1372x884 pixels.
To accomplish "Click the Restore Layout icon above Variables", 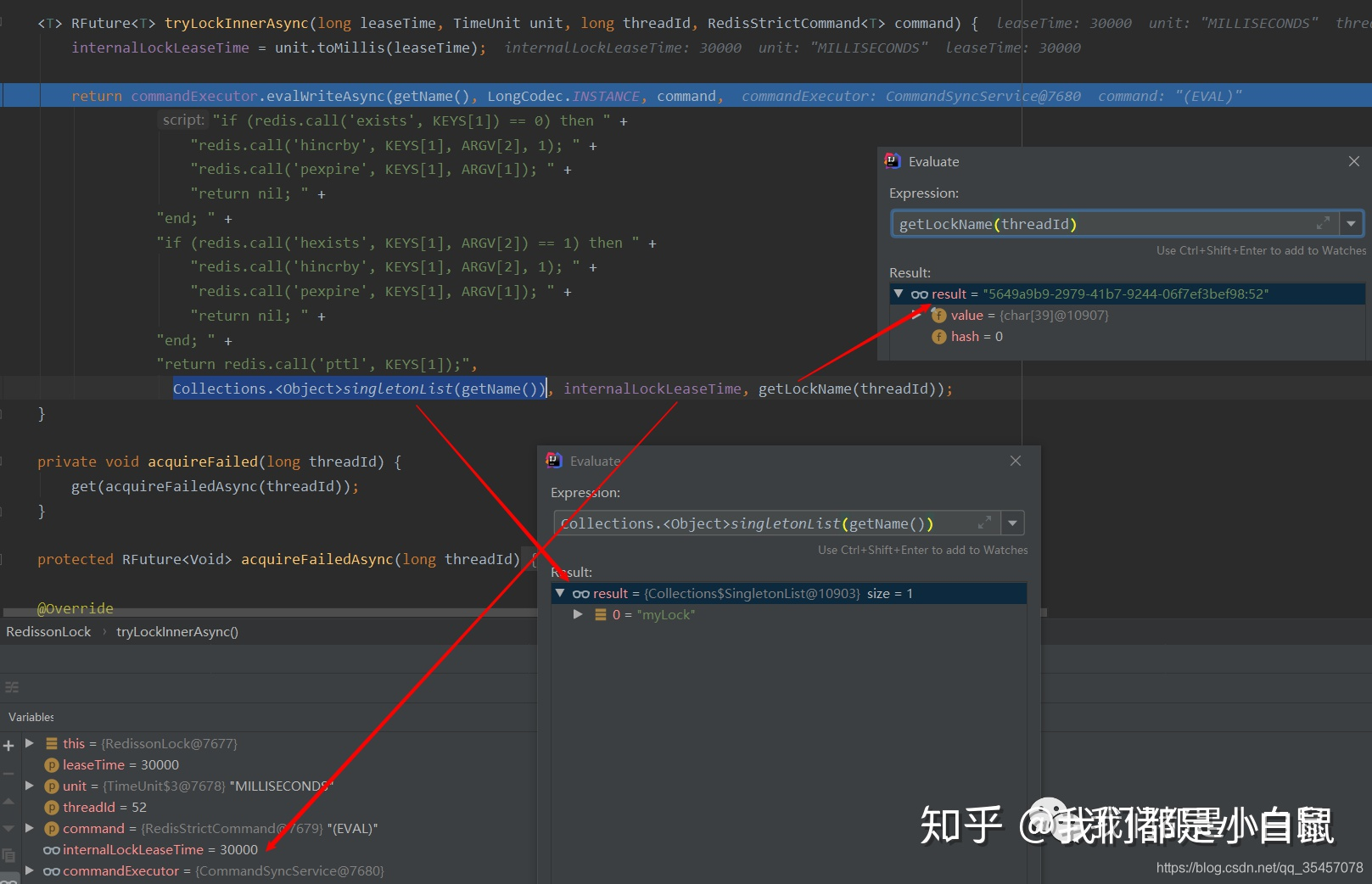I will click(x=11, y=687).
